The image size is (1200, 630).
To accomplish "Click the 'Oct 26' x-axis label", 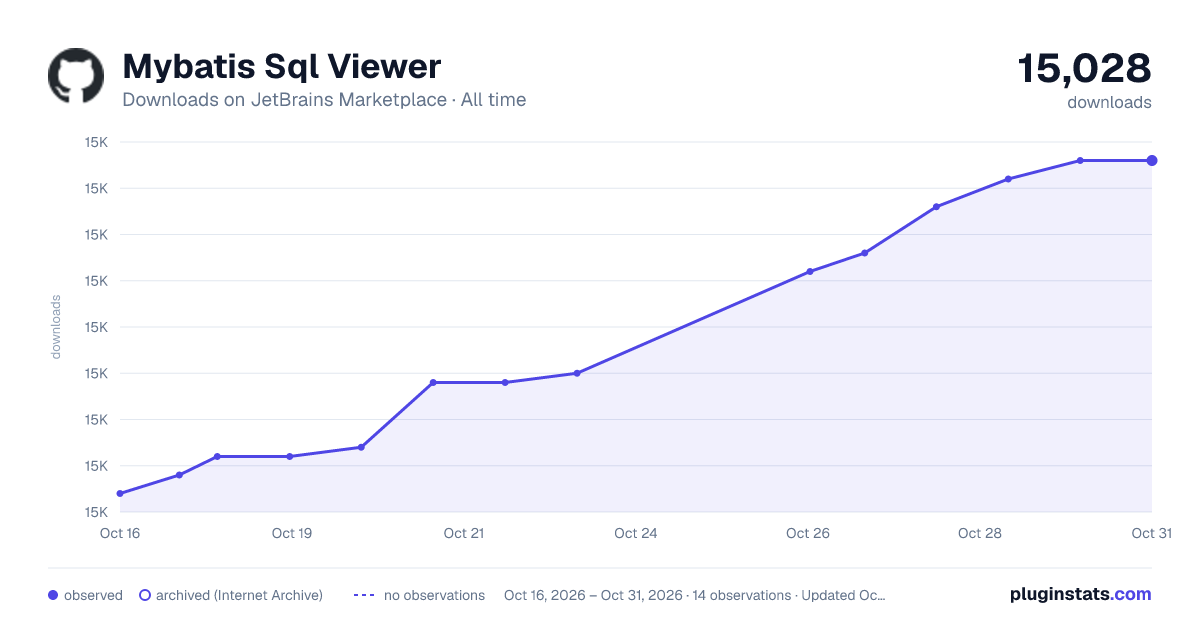I will pyautogui.click(x=808, y=533).
